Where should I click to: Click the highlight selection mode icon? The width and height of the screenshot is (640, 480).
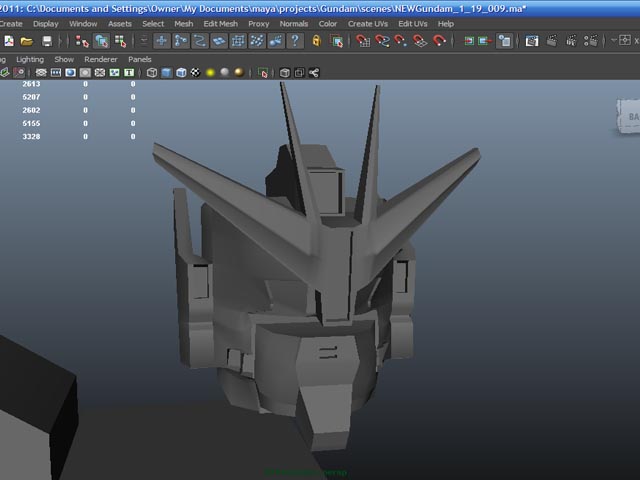[x=337, y=41]
